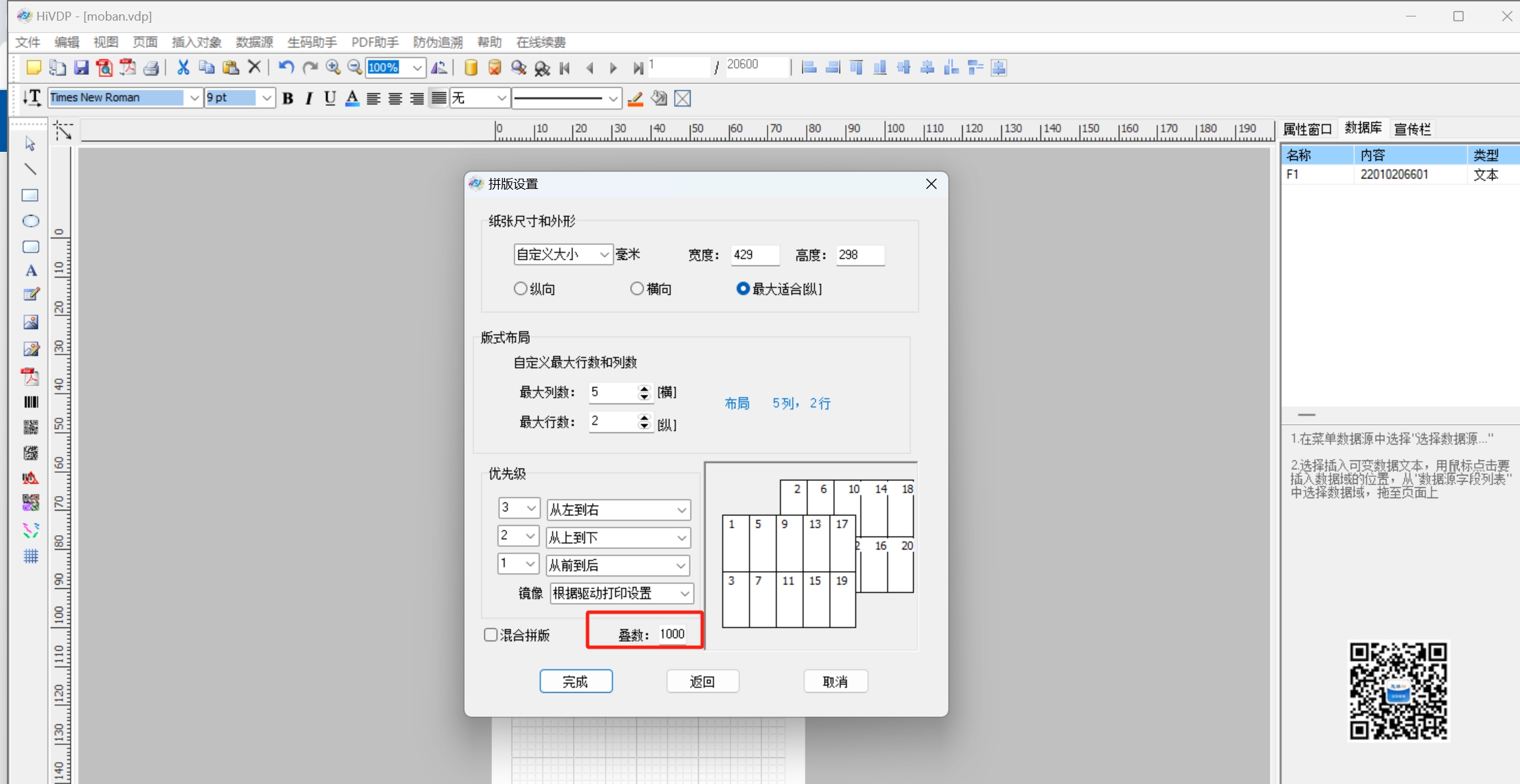This screenshot has height=784, width=1520.
Task: Open the PDF助手 menu
Action: 375,43
